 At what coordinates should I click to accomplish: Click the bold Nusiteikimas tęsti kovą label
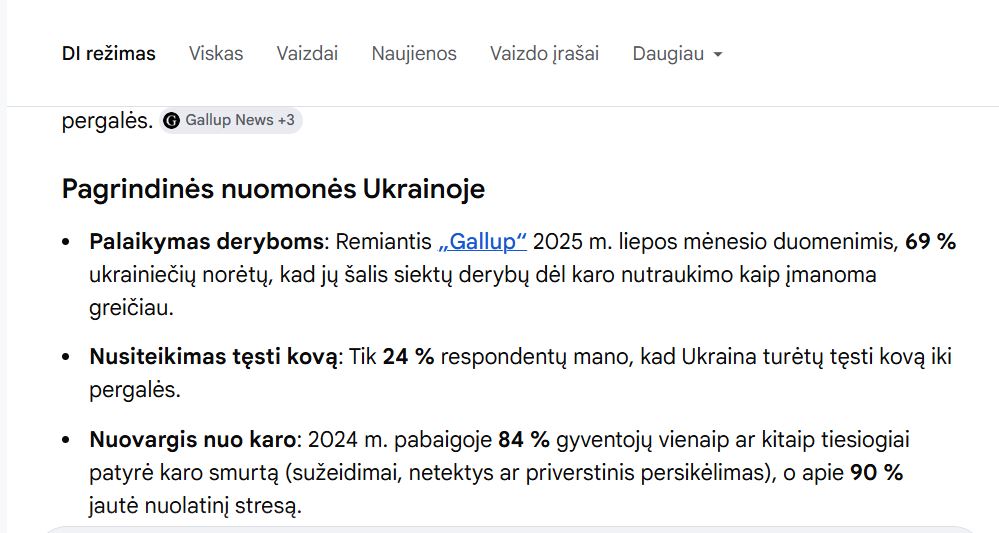(x=214, y=357)
